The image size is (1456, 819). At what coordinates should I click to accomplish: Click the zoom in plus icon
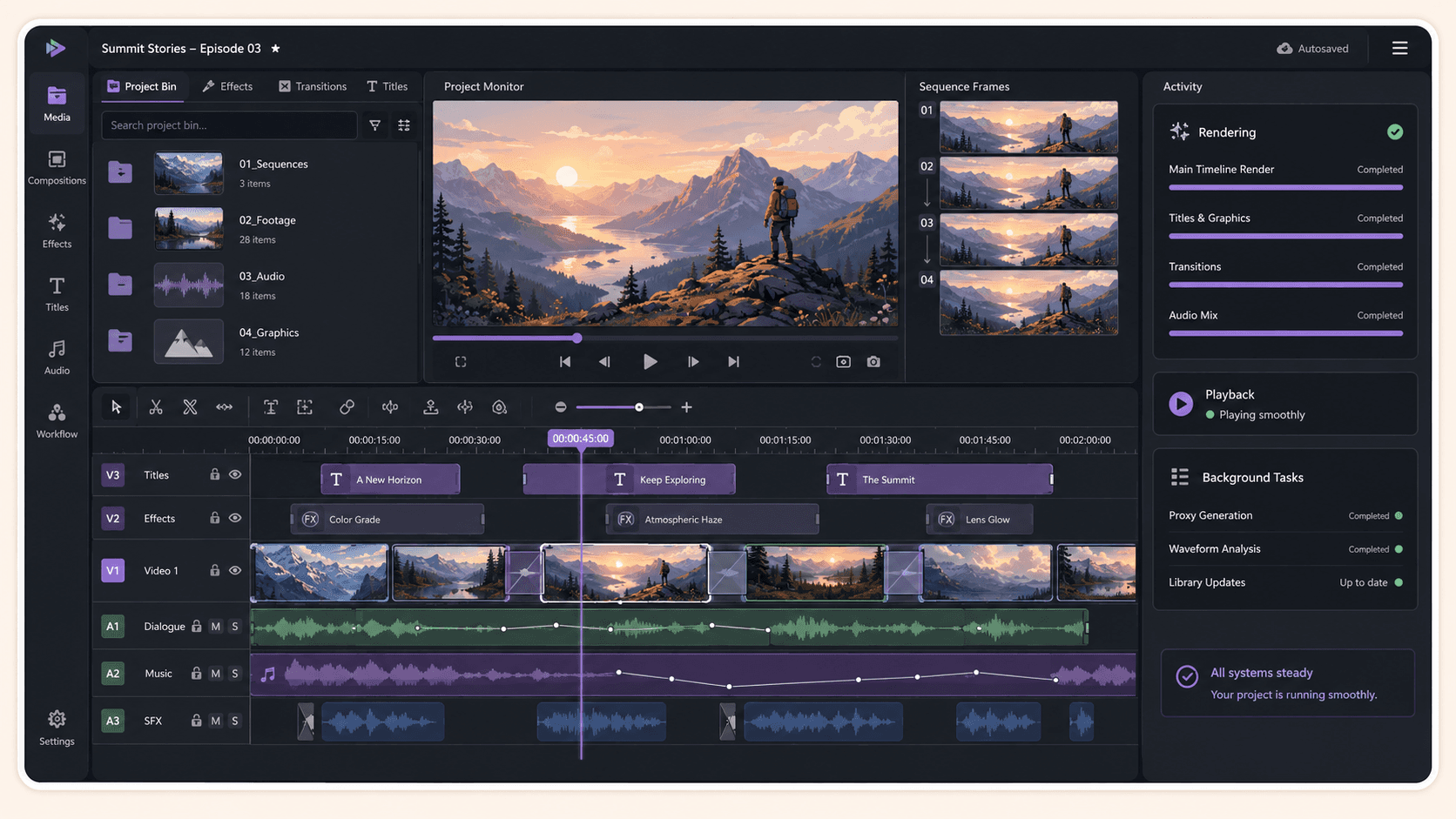pos(686,407)
